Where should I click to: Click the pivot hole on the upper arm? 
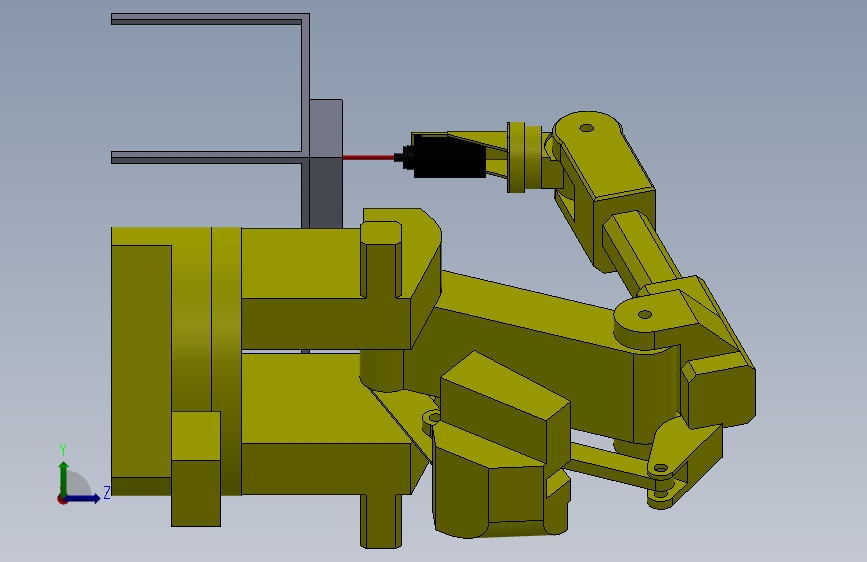pos(587,128)
